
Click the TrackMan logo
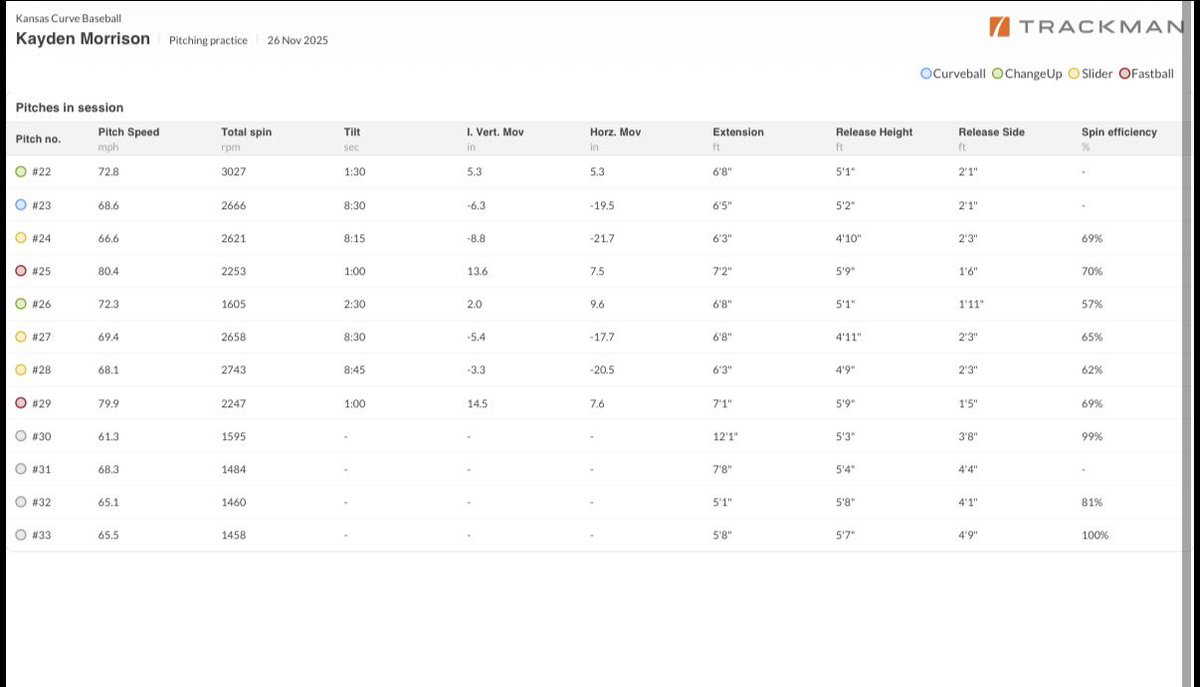coord(1087,27)
